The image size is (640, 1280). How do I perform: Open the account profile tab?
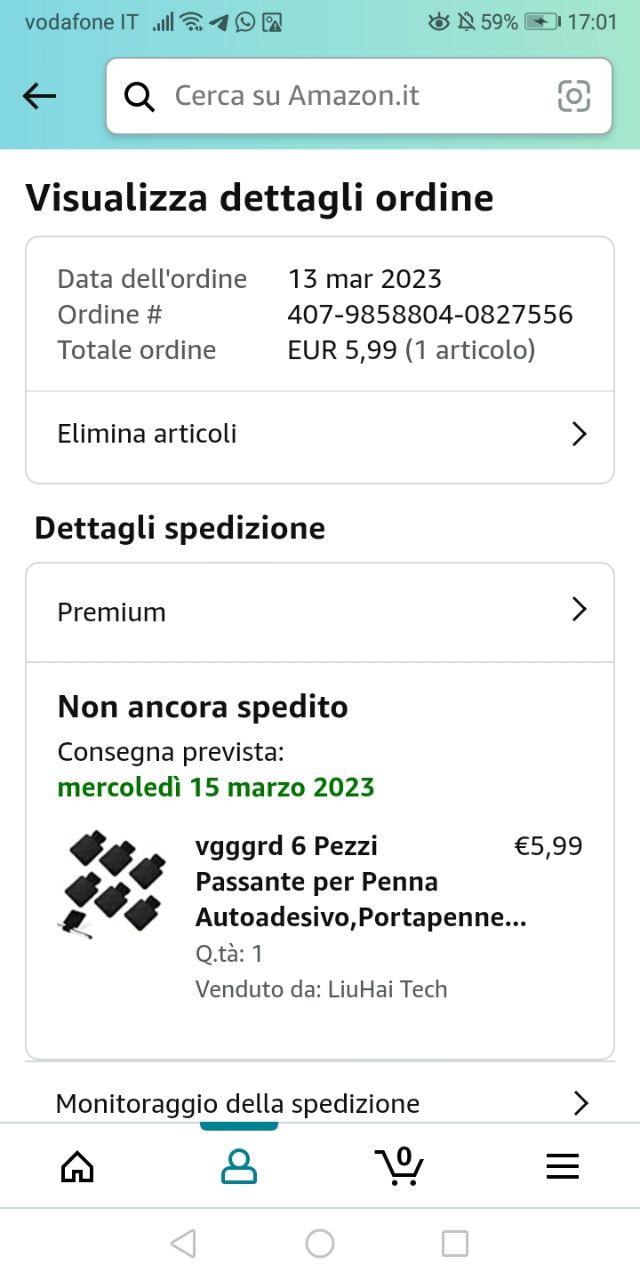pos(239,1166)
